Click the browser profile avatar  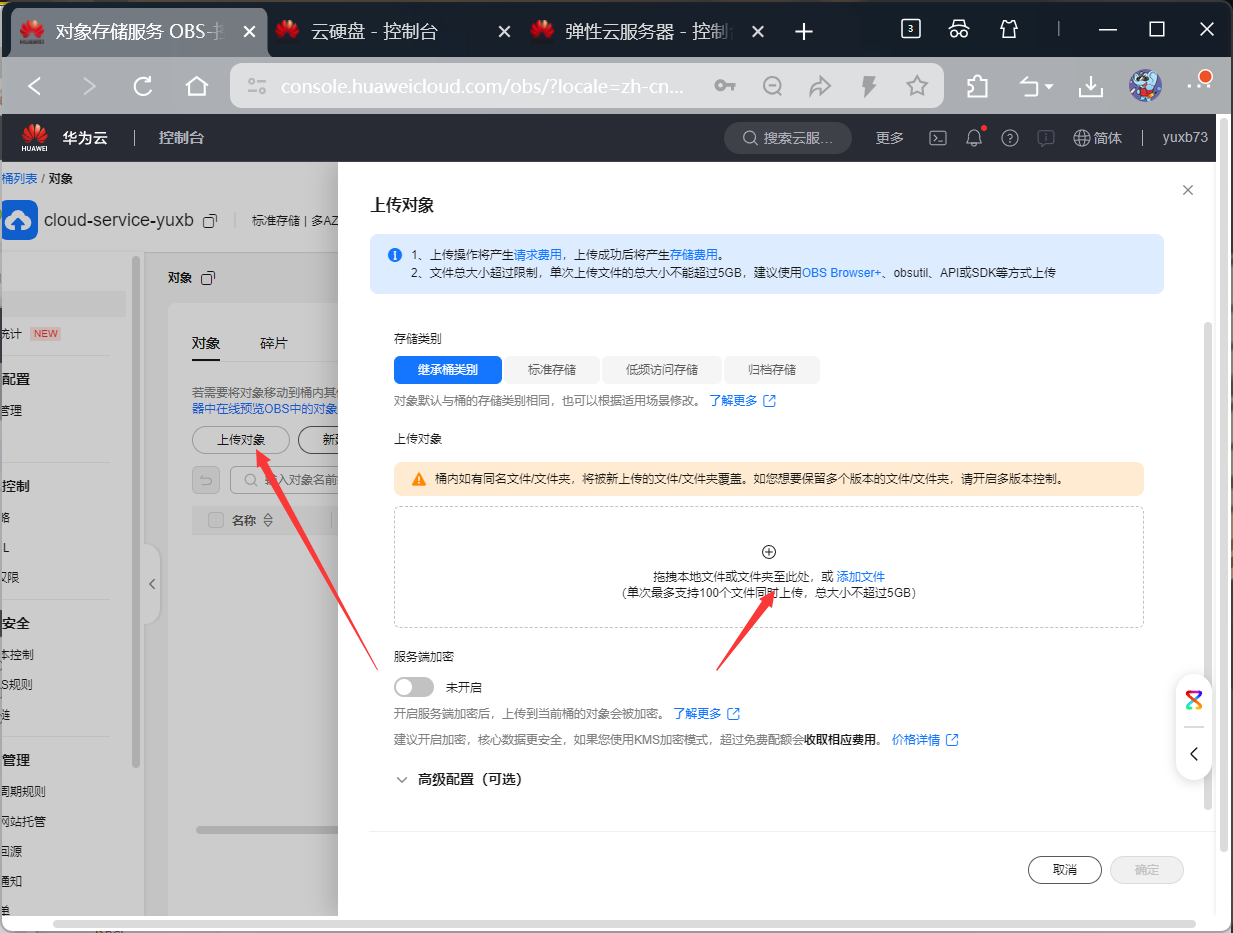(x=1146, y=86)
